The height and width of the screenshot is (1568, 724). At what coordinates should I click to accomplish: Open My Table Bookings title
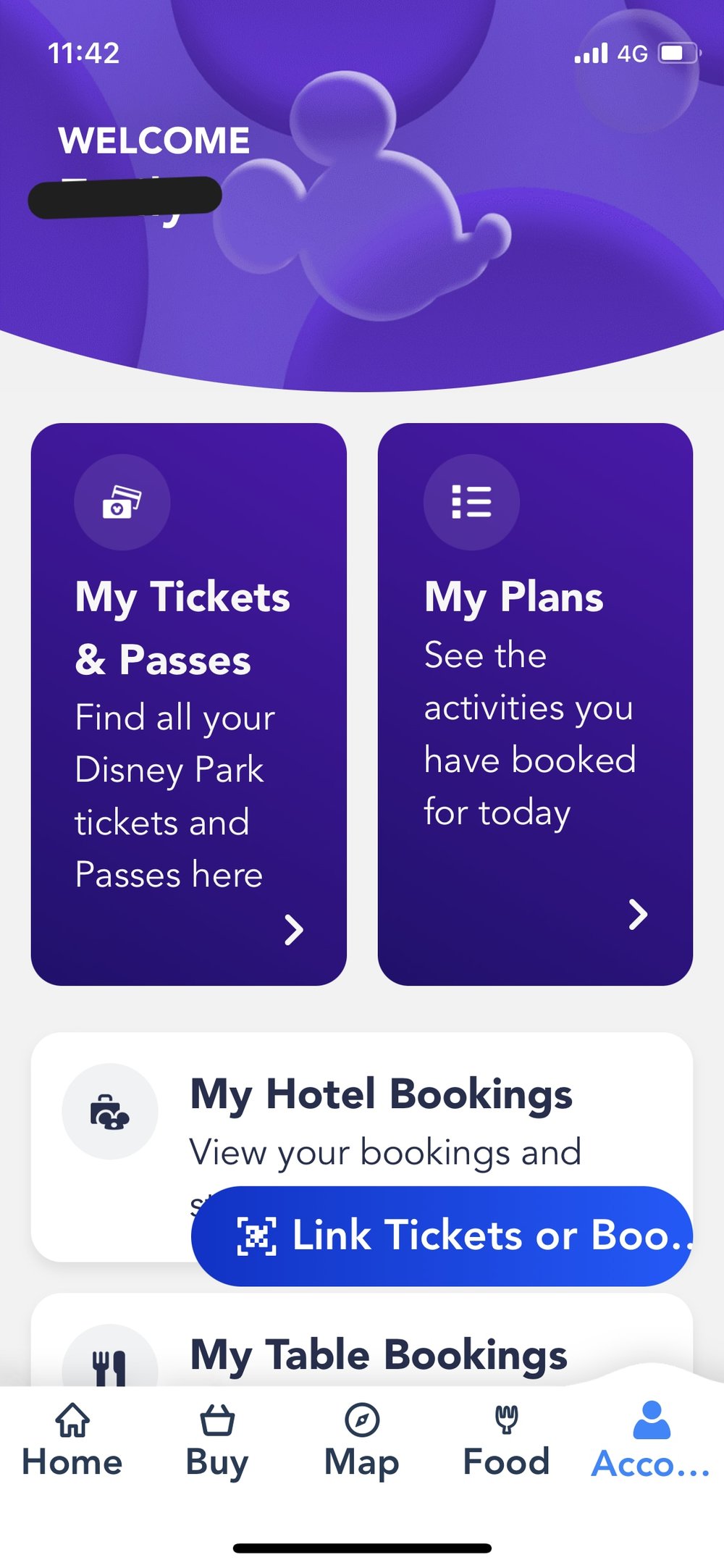[x=378, y=1354]
